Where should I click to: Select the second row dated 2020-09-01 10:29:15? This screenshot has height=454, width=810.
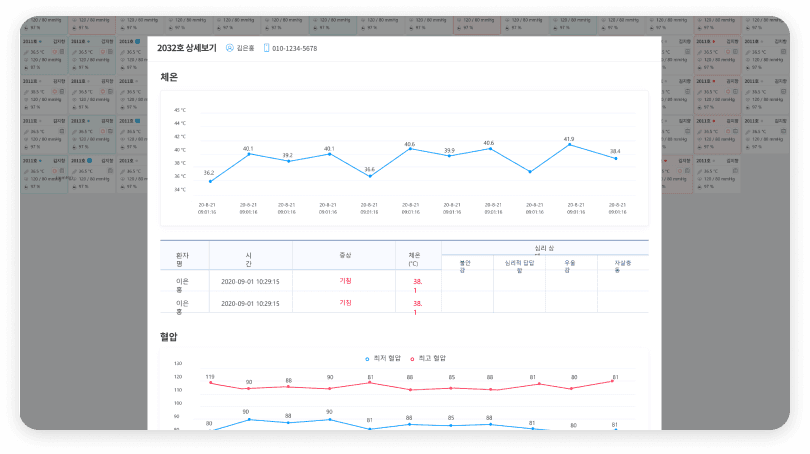pyautogui.click(x=249, y=303)
